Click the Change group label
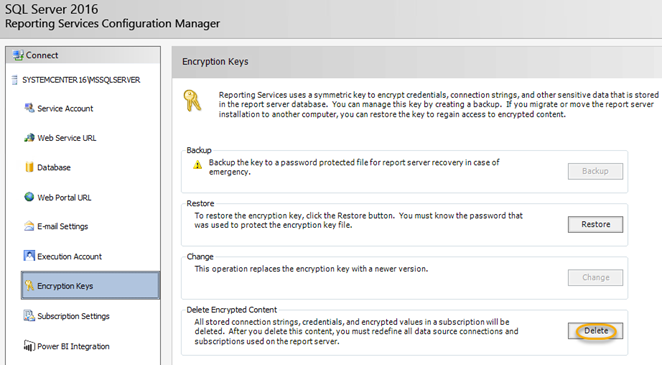Screen dimensions: 662x365 (200, 257)
